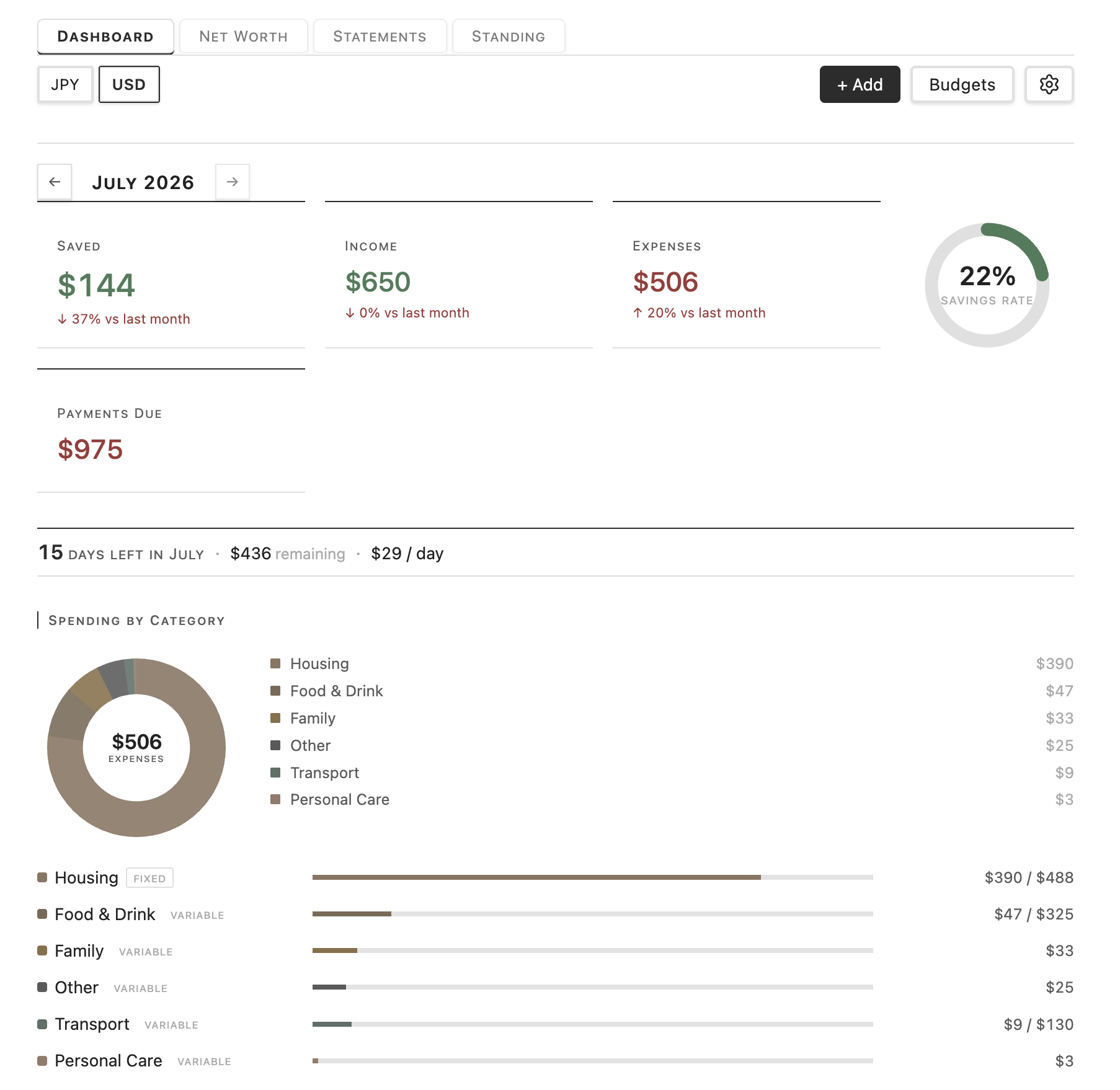Click the $506 expenses donut chart center
1120x1090 pixels.
point(136,748)
